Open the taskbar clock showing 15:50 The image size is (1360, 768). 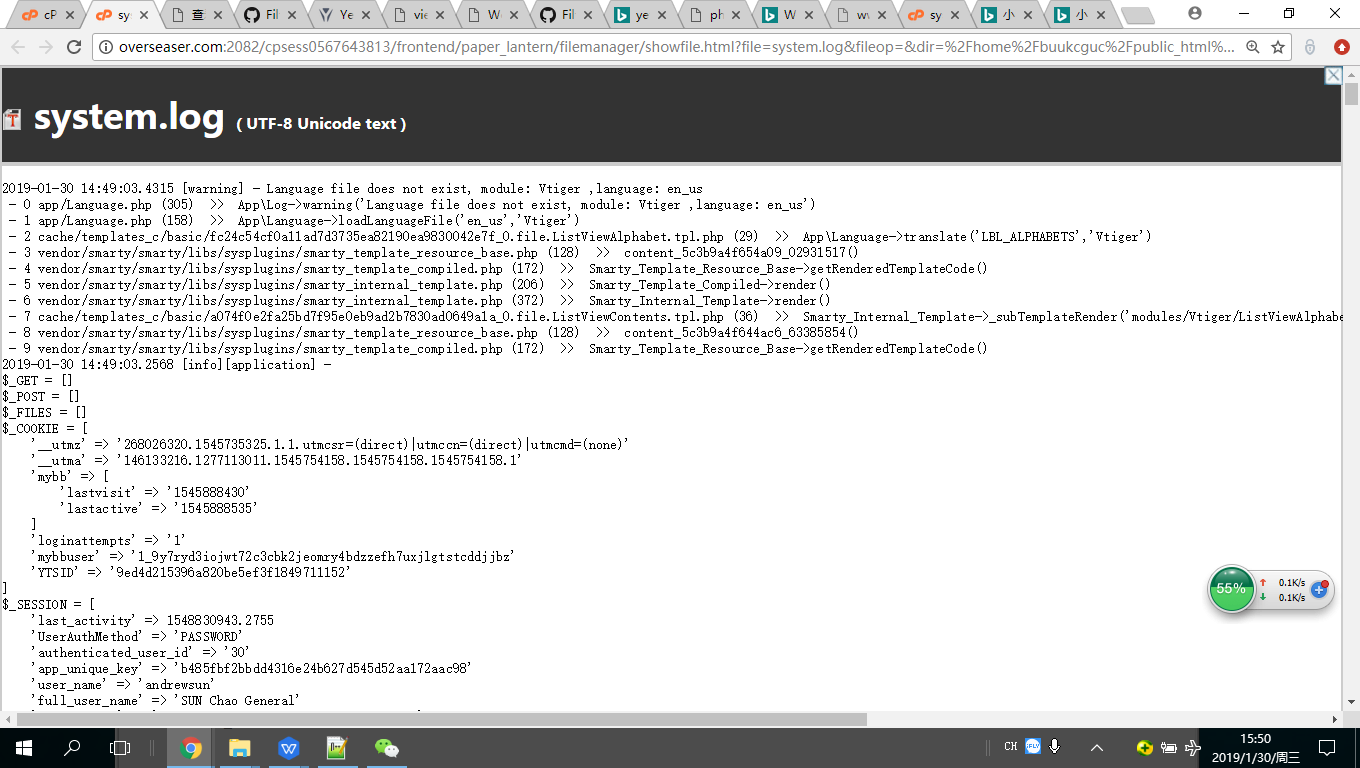(x=1256, y=748)
